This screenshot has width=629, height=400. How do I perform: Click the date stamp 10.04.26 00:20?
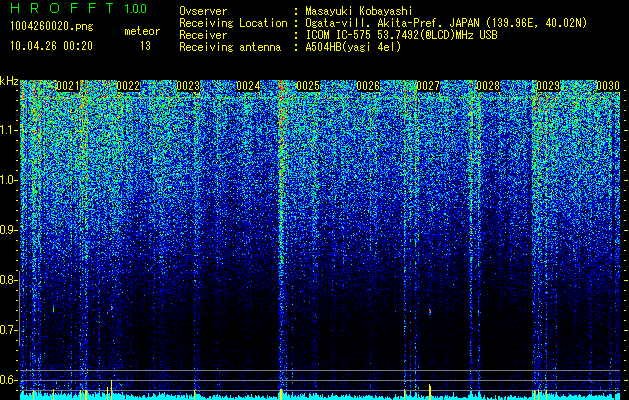tap(51, 46)
